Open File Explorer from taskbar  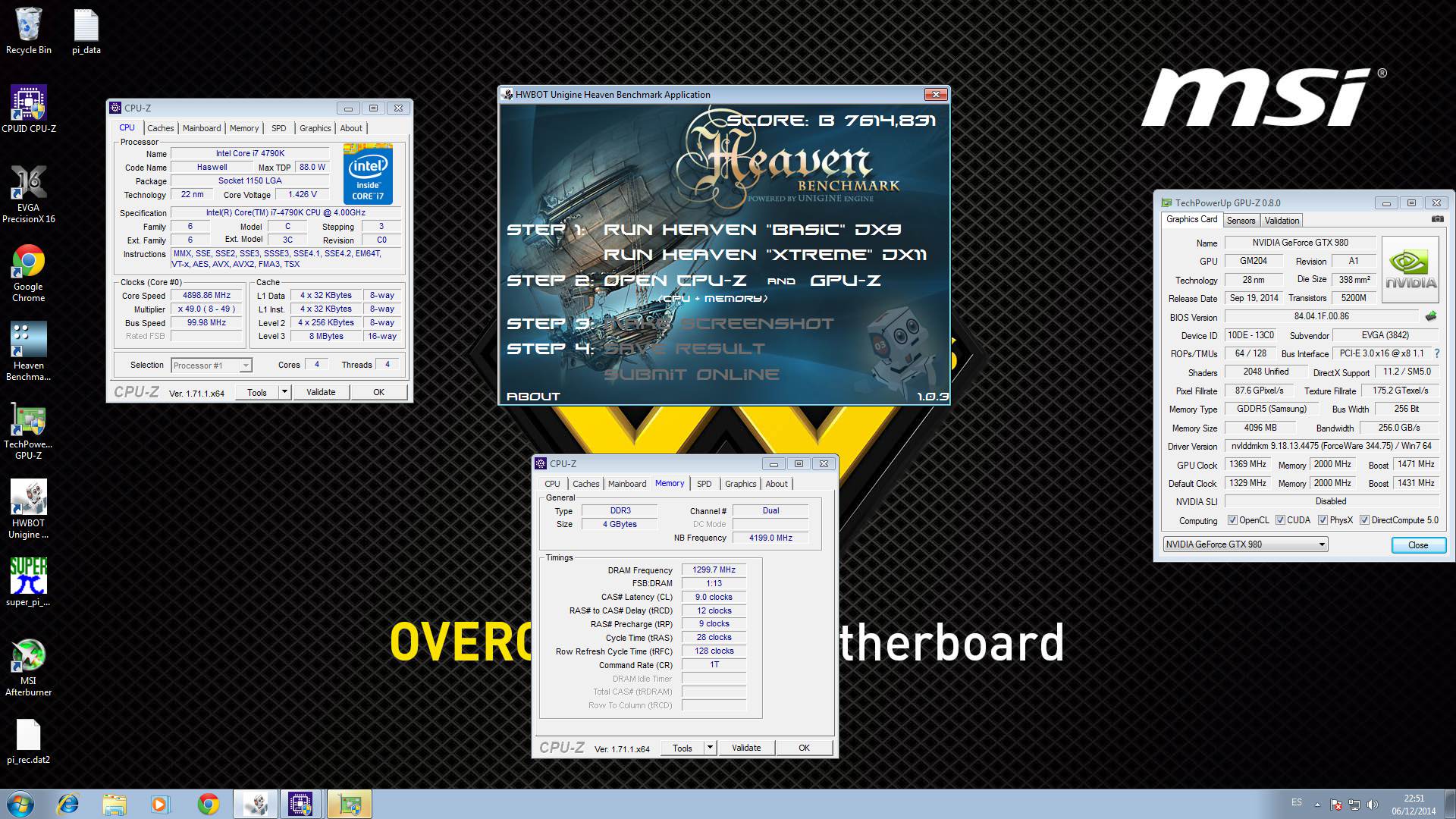coord(115,804)
